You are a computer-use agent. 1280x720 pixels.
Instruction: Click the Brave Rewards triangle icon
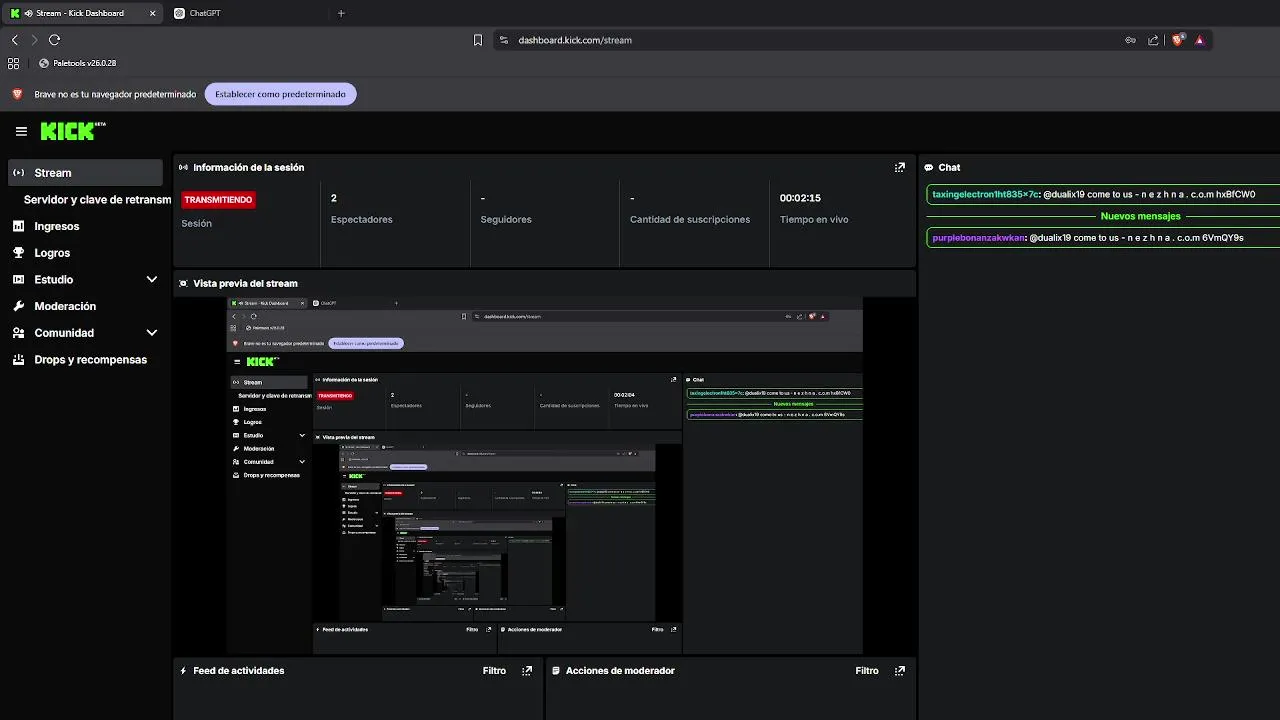1199,40
